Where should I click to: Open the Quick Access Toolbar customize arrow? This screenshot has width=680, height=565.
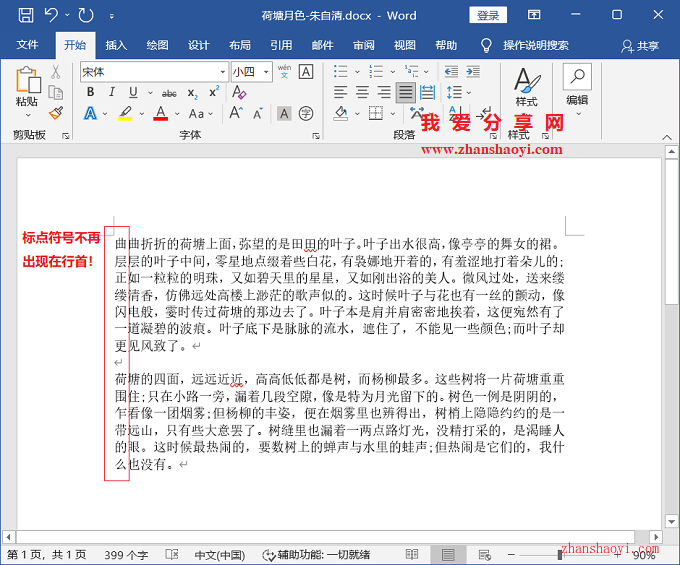tap(111, 16)
